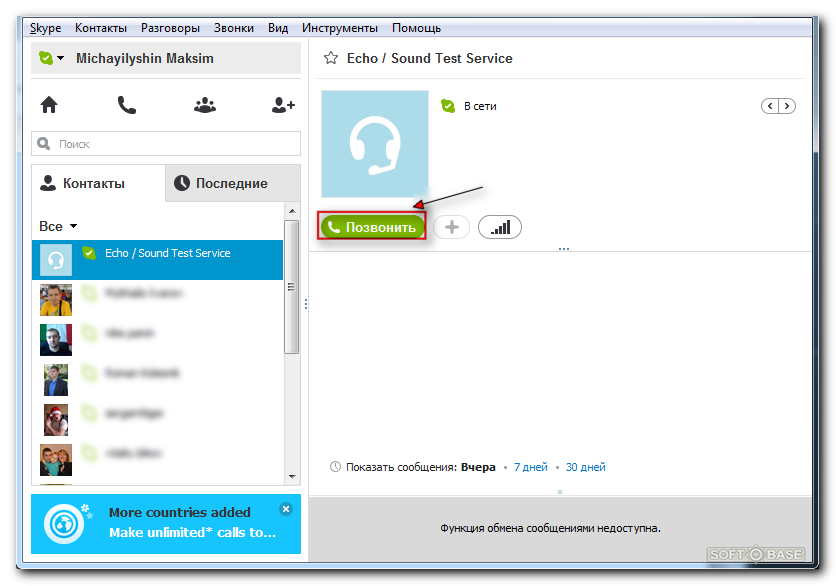
Task: Click the Echo / Sound Test Service header title
Action: click(x=430, y=58)
